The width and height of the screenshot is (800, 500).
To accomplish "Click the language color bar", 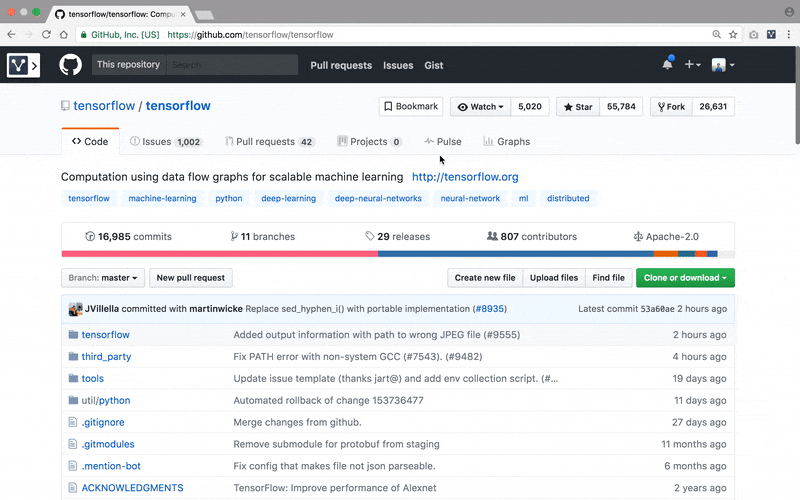I will 400,254.
